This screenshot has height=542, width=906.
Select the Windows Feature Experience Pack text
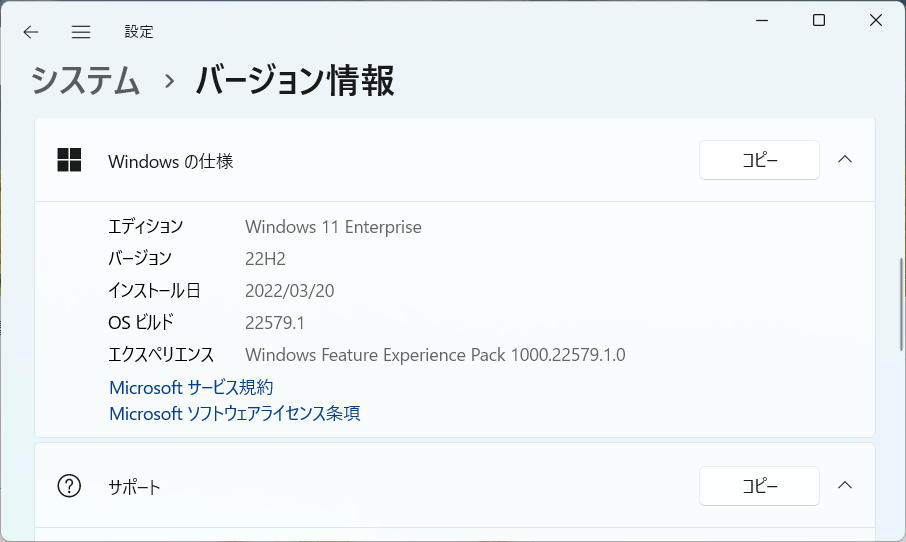point(435,354)
